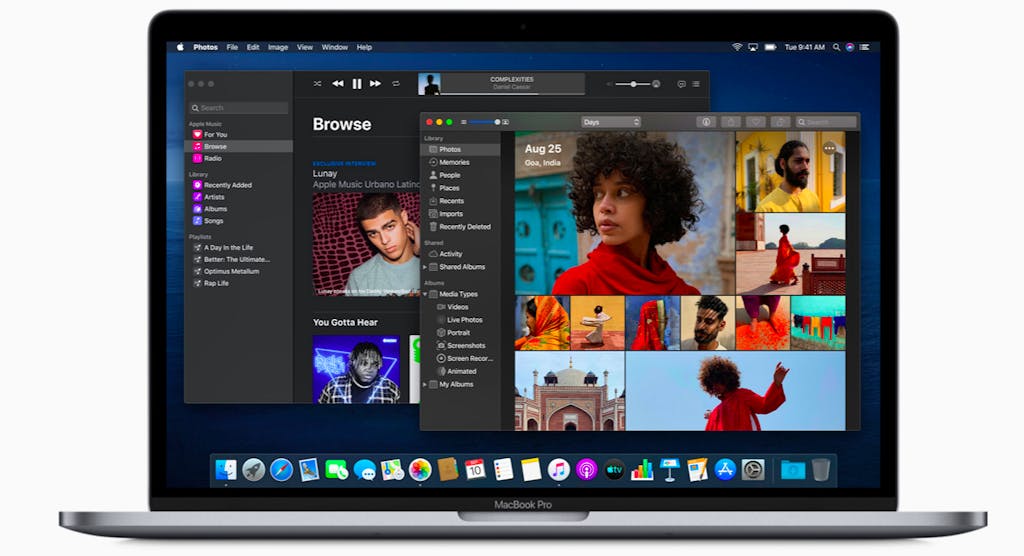Open the domed mosque photo

[x=569, y=391]
